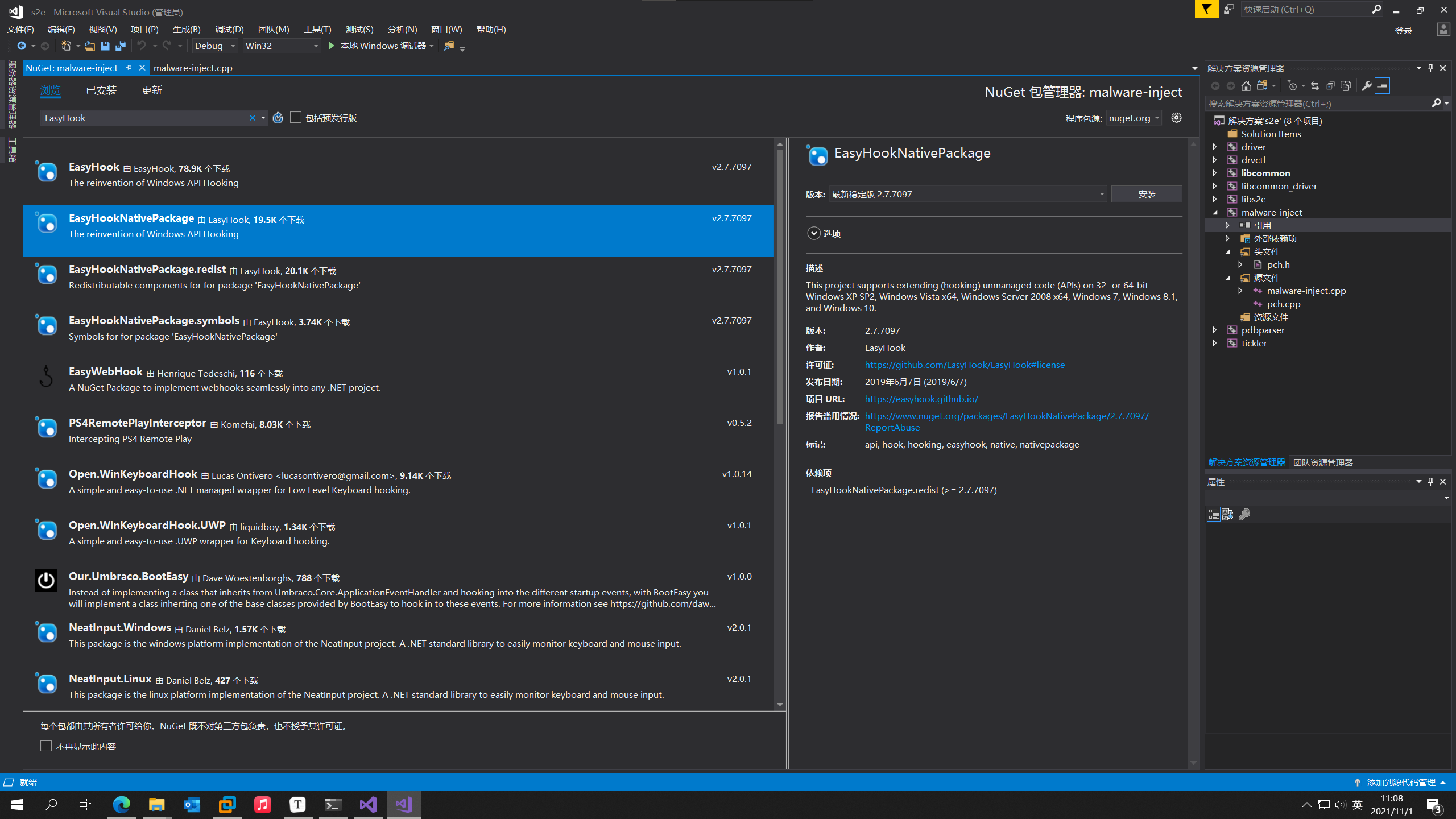Open search history dropdown arrow
The image size is (1456, 819).
[x=263, y=118]
